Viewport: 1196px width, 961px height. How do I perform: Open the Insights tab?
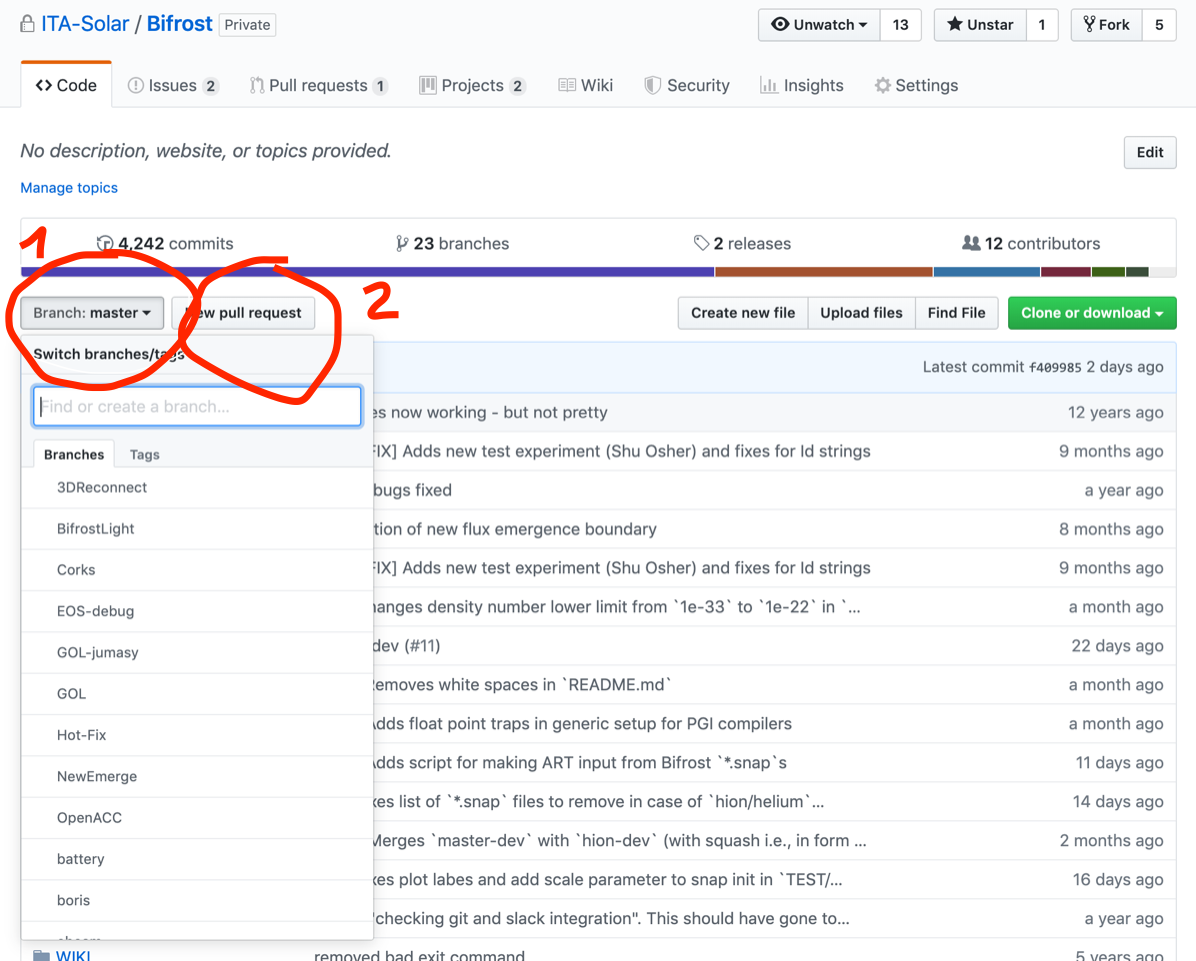click(x=802, y=85)
